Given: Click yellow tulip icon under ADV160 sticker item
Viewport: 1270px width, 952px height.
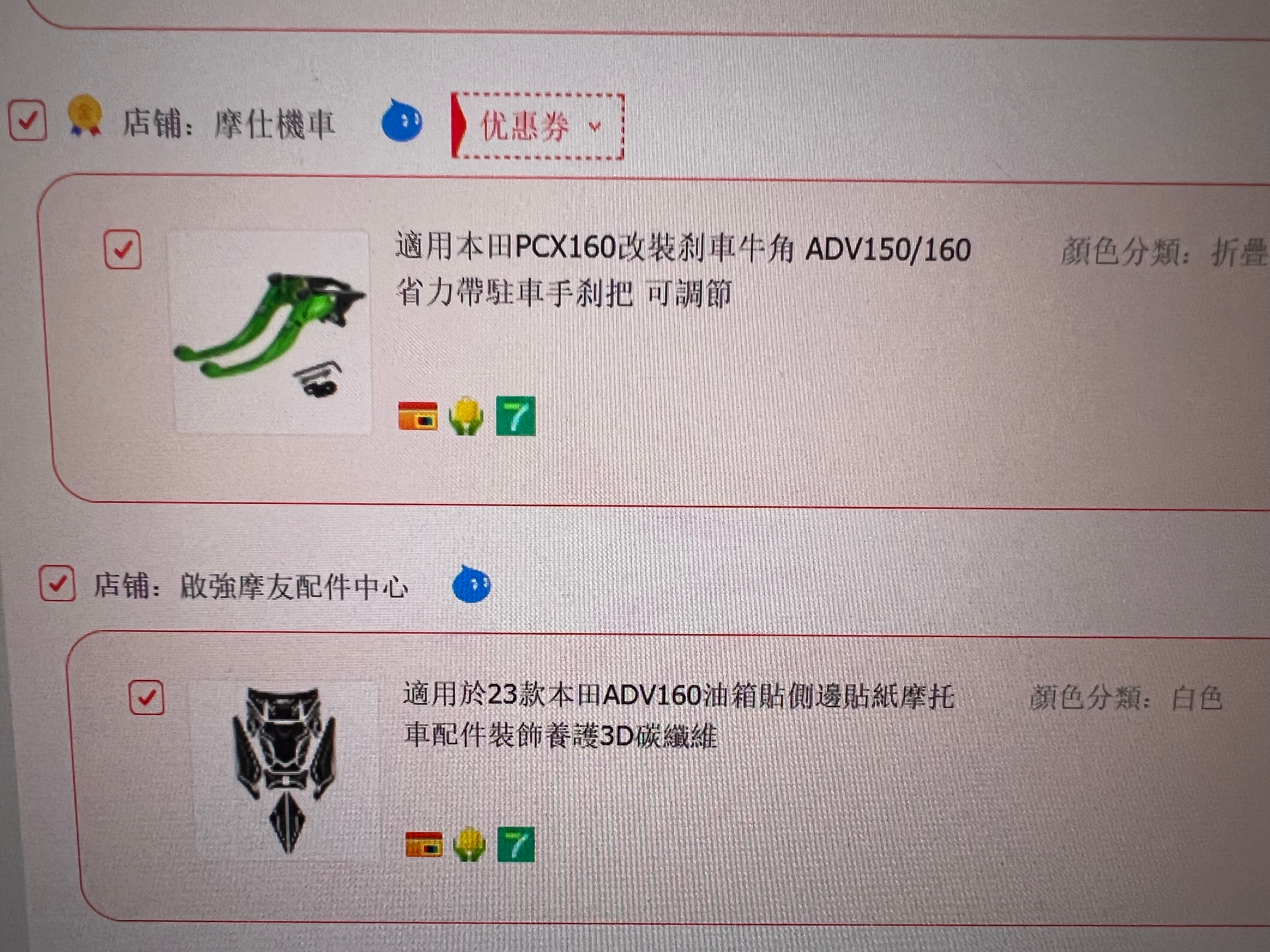Looking at the screenshot, I should click(x=469, y=844).
